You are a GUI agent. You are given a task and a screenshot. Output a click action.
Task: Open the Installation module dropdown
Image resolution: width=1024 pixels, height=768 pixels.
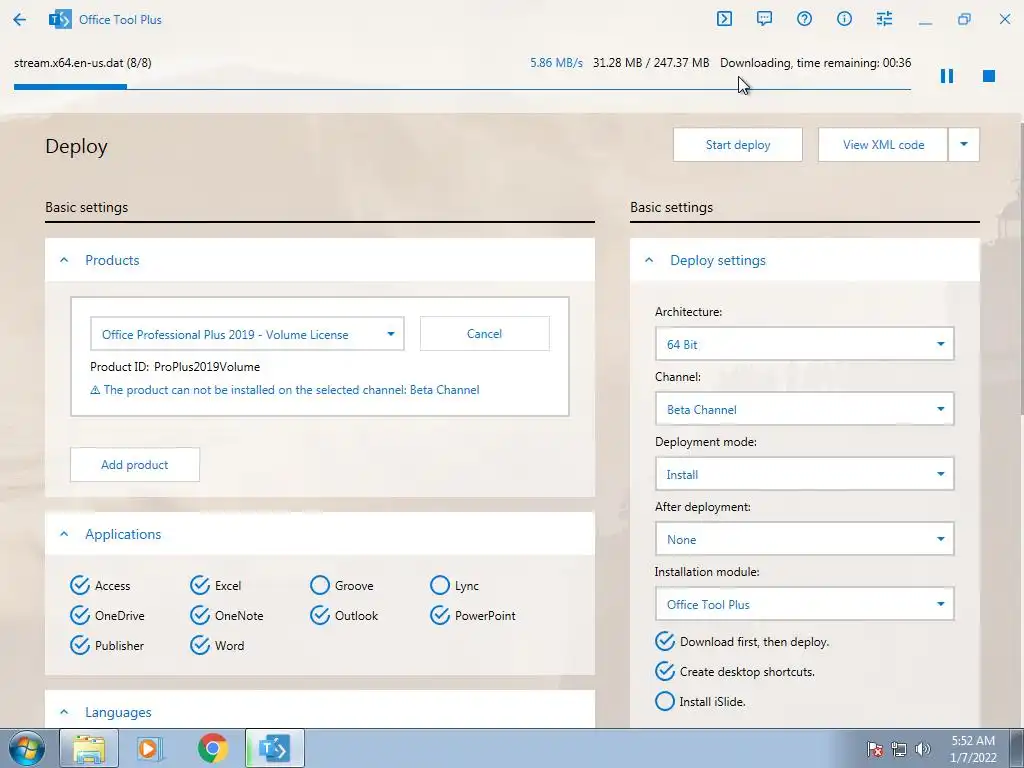tap(805, 604)
